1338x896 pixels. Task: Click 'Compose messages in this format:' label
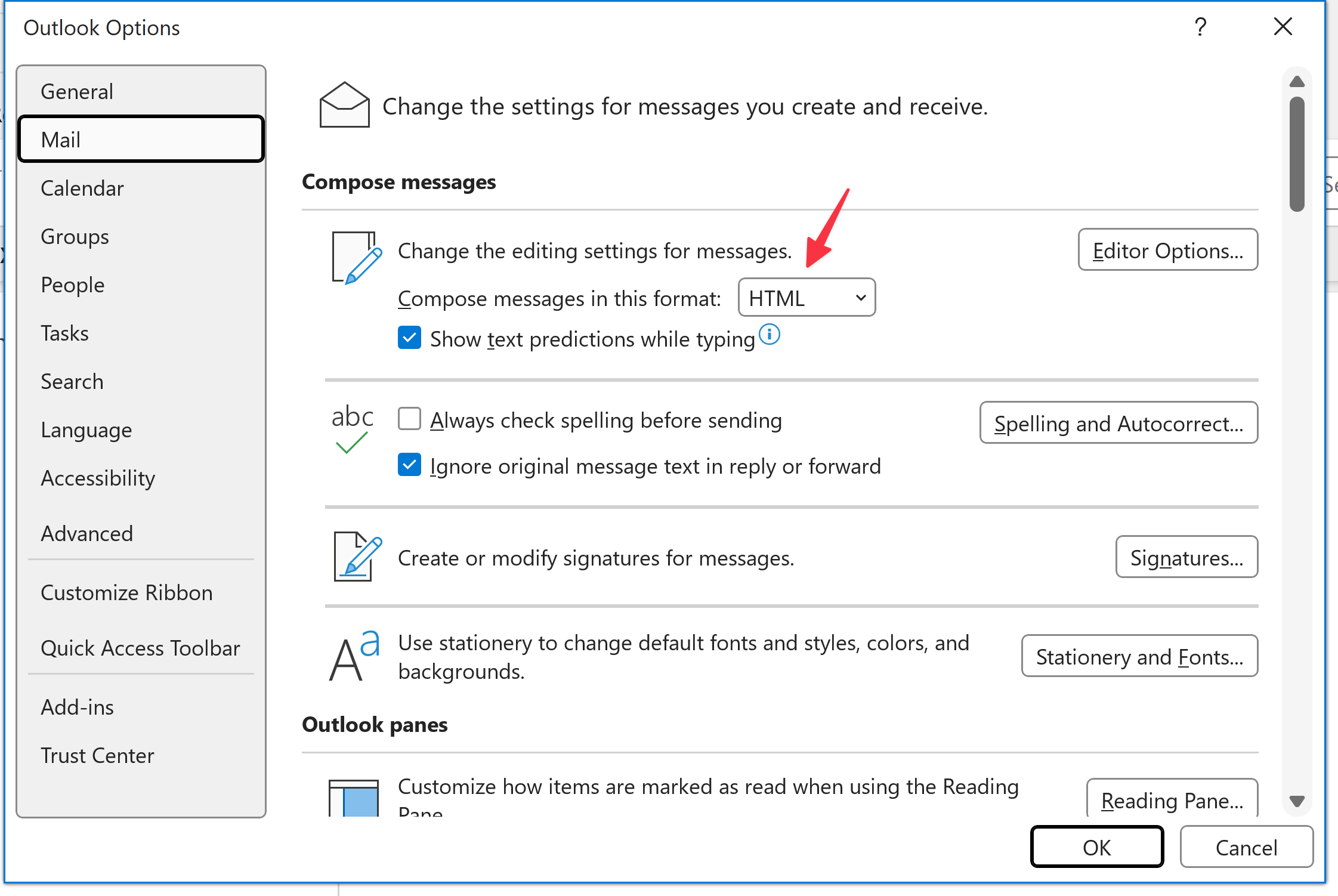tap(560, 298)
